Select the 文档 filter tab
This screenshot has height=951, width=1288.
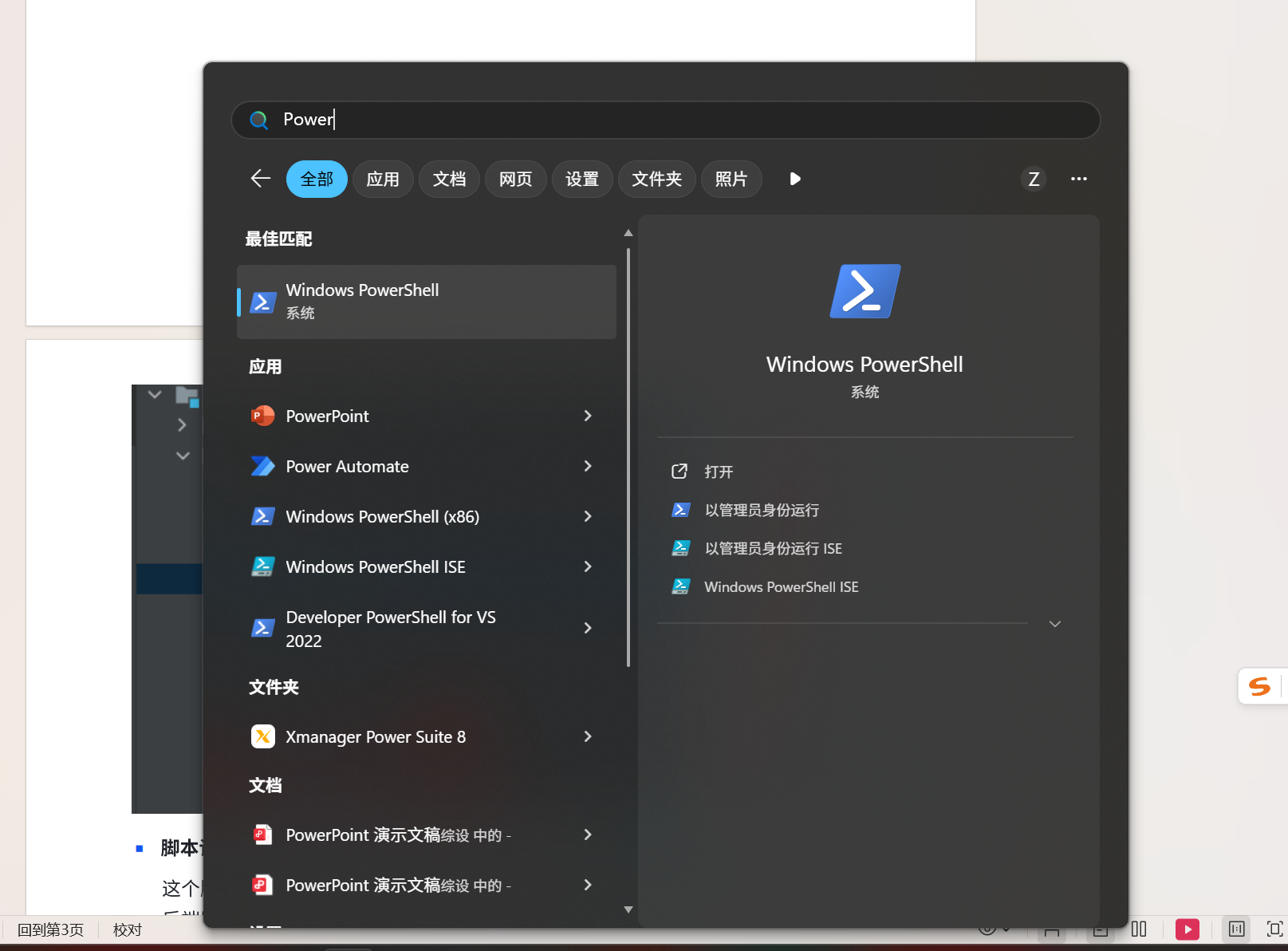coord(449,179)
